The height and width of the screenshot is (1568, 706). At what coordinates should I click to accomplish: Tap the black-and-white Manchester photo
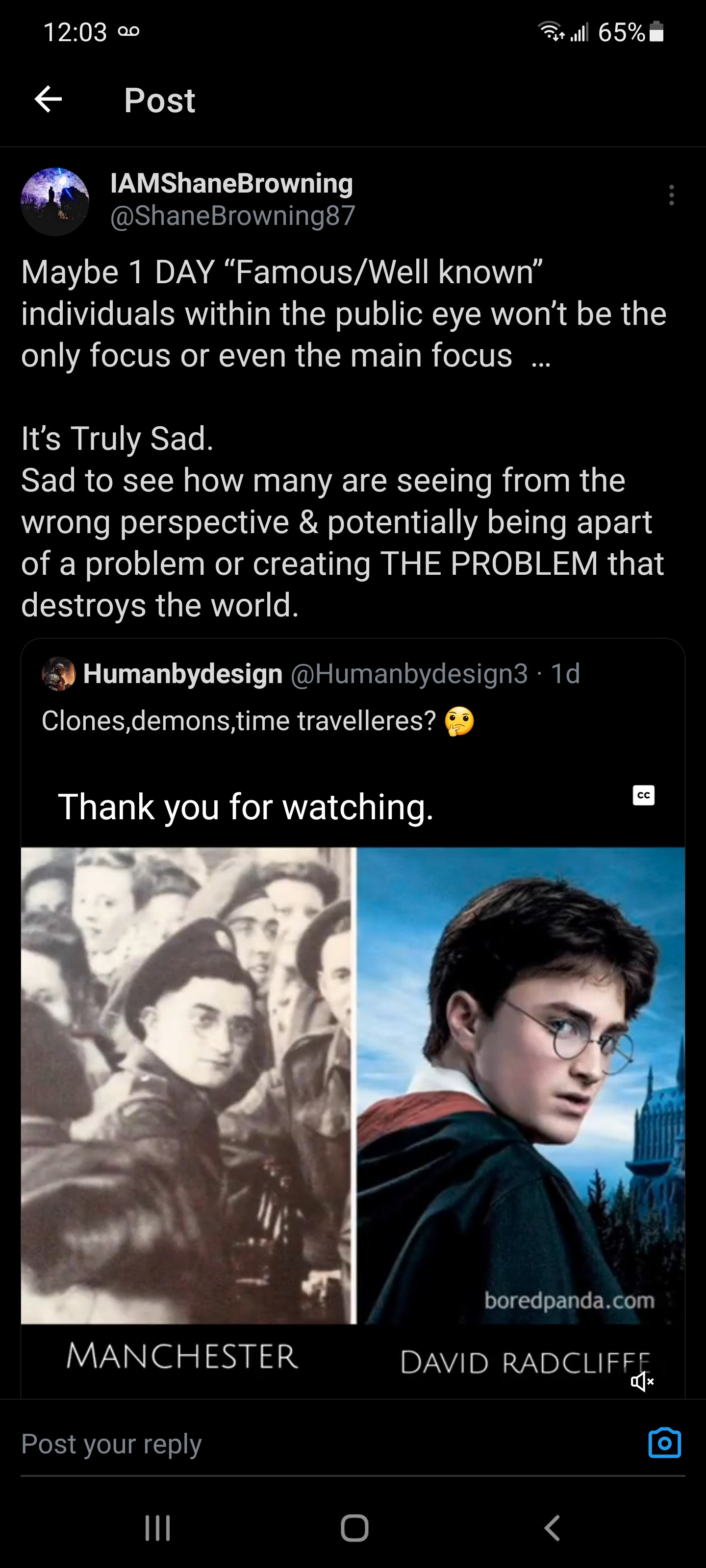pos(188,1083)
